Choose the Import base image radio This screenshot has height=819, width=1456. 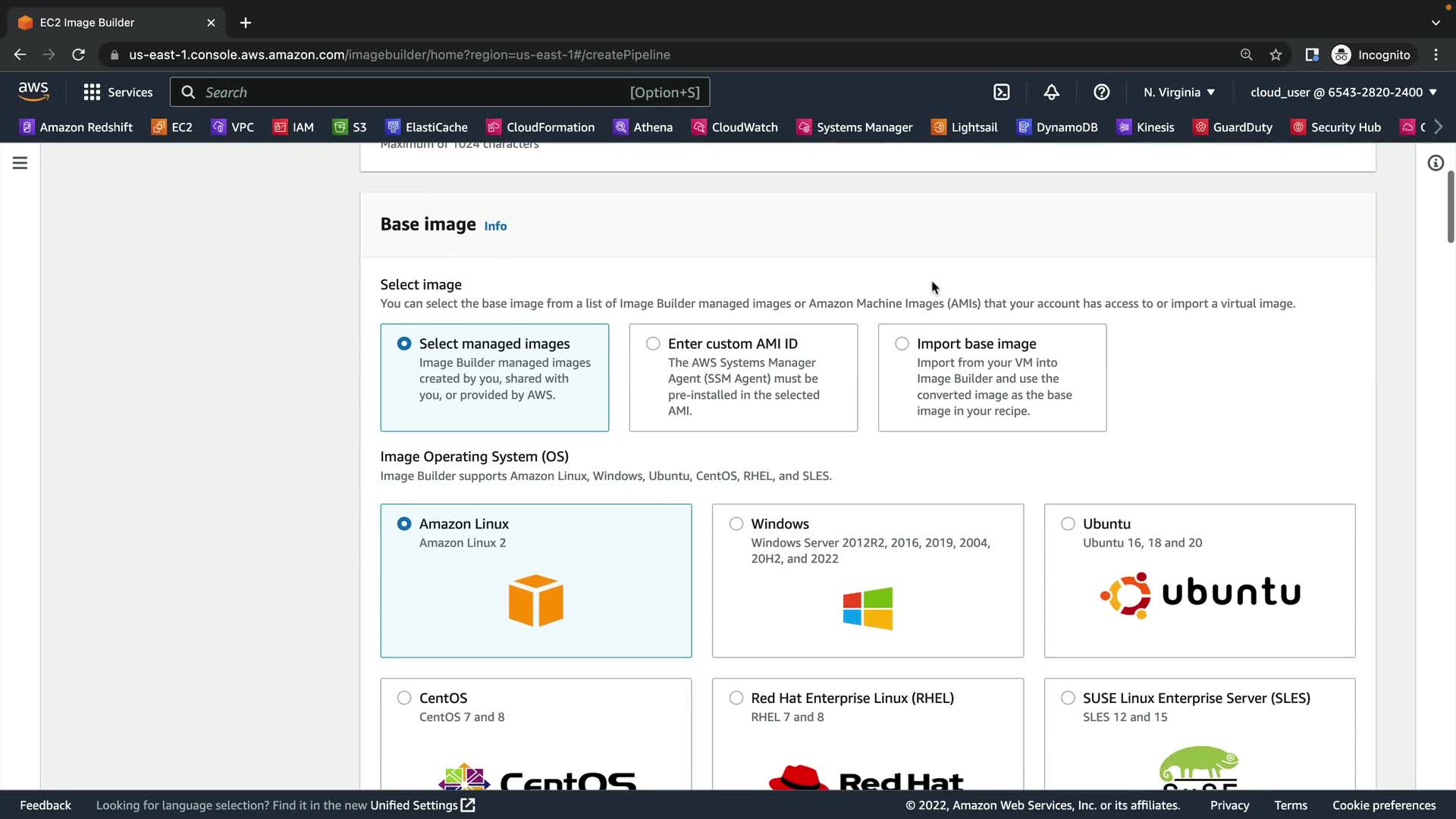(x=902, y=344)
